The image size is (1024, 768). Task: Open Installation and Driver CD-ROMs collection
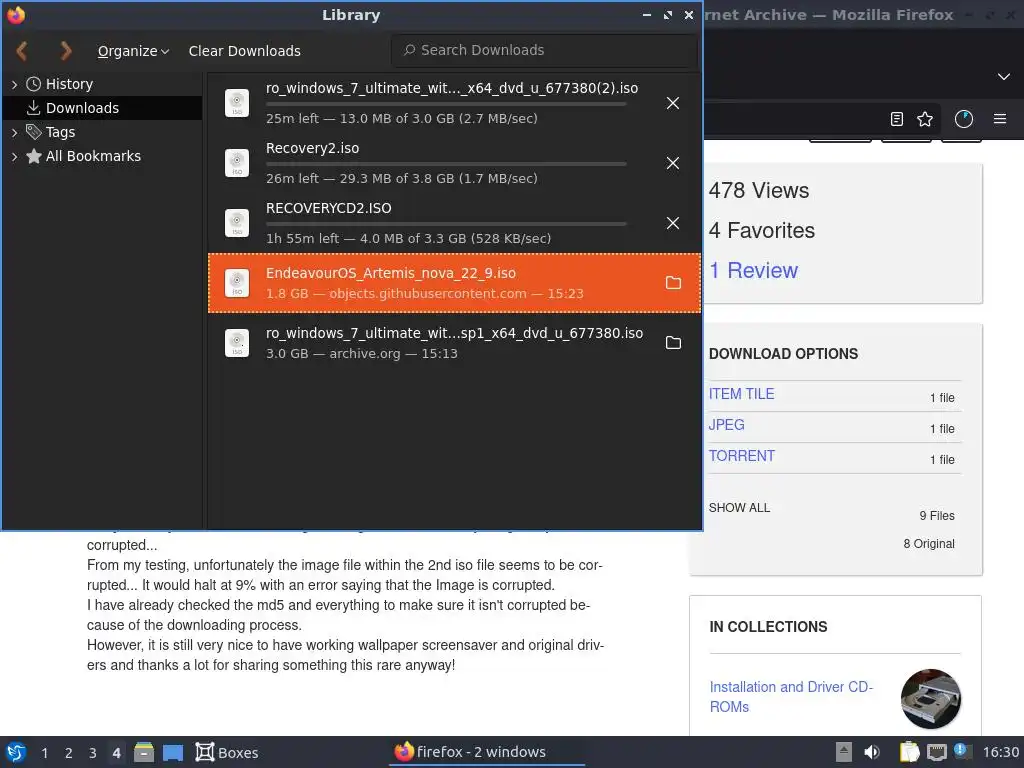coord(791,697)
